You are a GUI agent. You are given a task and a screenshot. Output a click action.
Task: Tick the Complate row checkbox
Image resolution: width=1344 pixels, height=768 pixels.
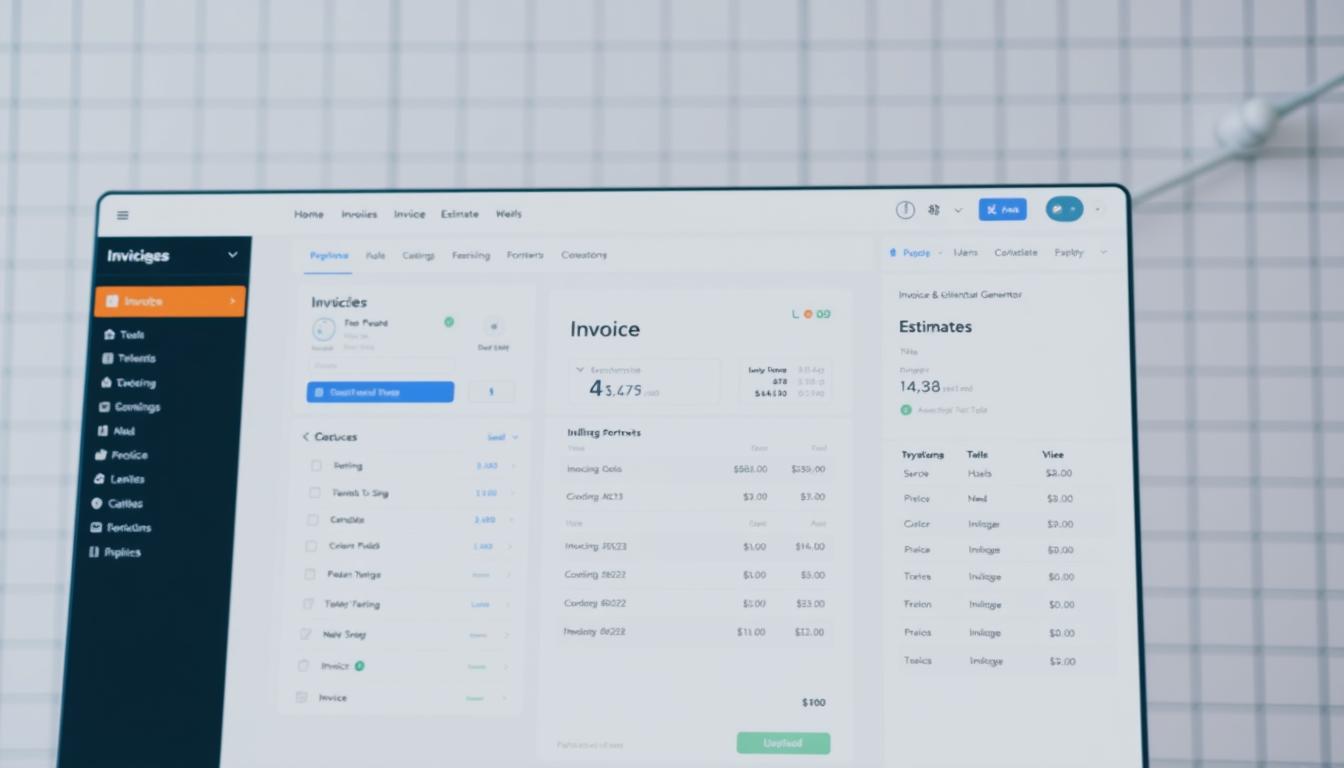[312, 520]
